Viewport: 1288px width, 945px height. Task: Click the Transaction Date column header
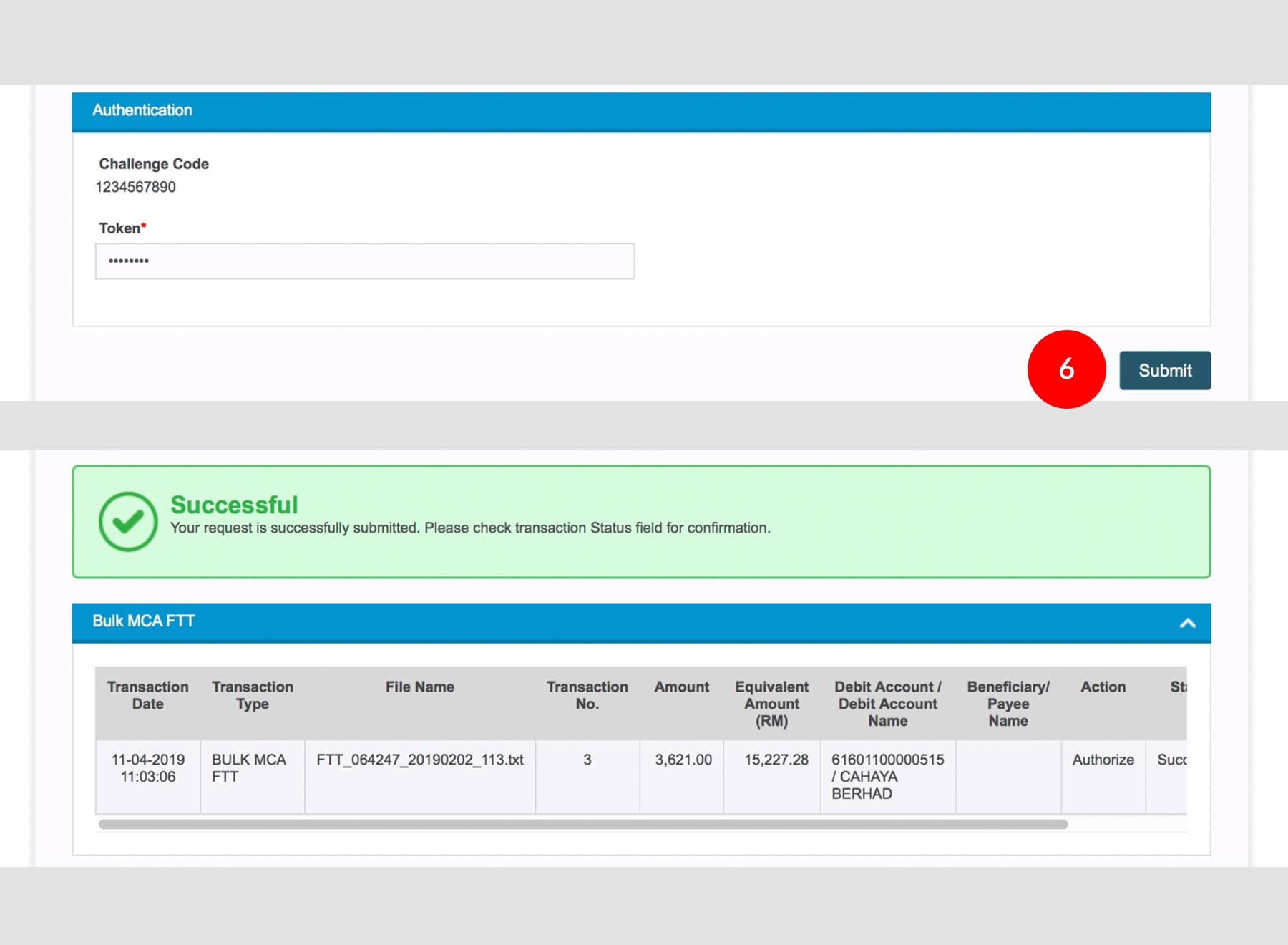click(x=147, y=695)
